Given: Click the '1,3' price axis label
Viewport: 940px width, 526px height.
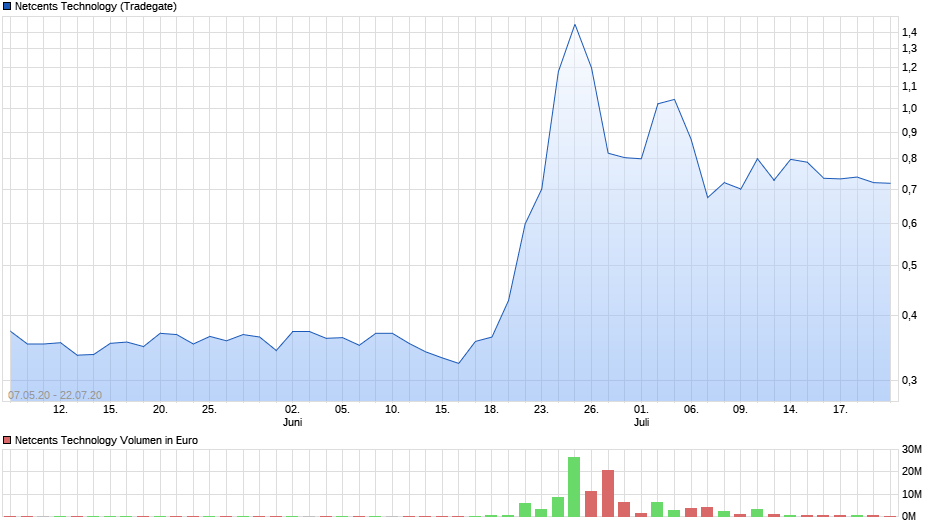Looking at the screenshot, I should pyautogui.click(x=909, y=49).
